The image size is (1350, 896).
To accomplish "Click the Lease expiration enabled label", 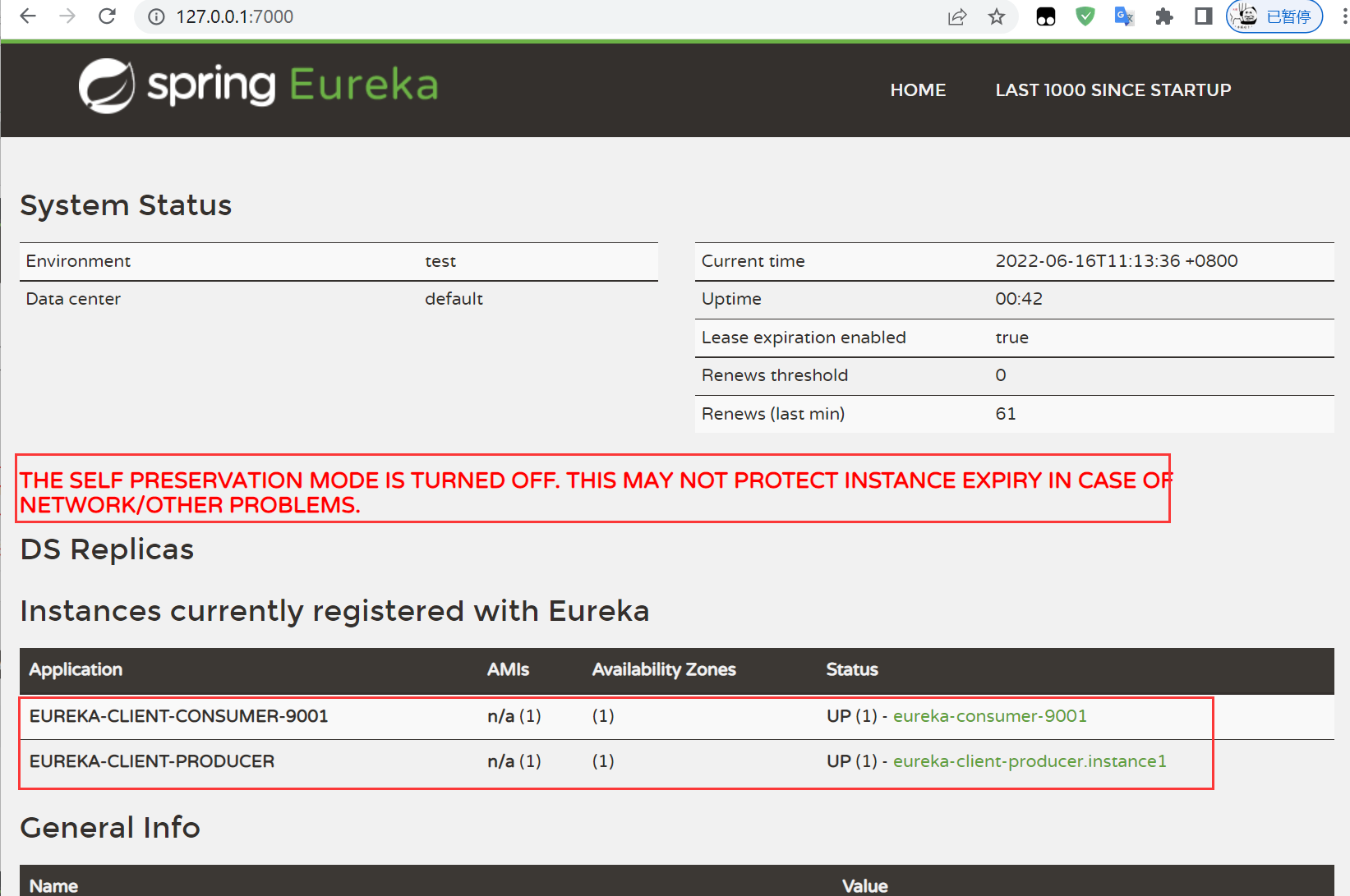I will [804, 338].
